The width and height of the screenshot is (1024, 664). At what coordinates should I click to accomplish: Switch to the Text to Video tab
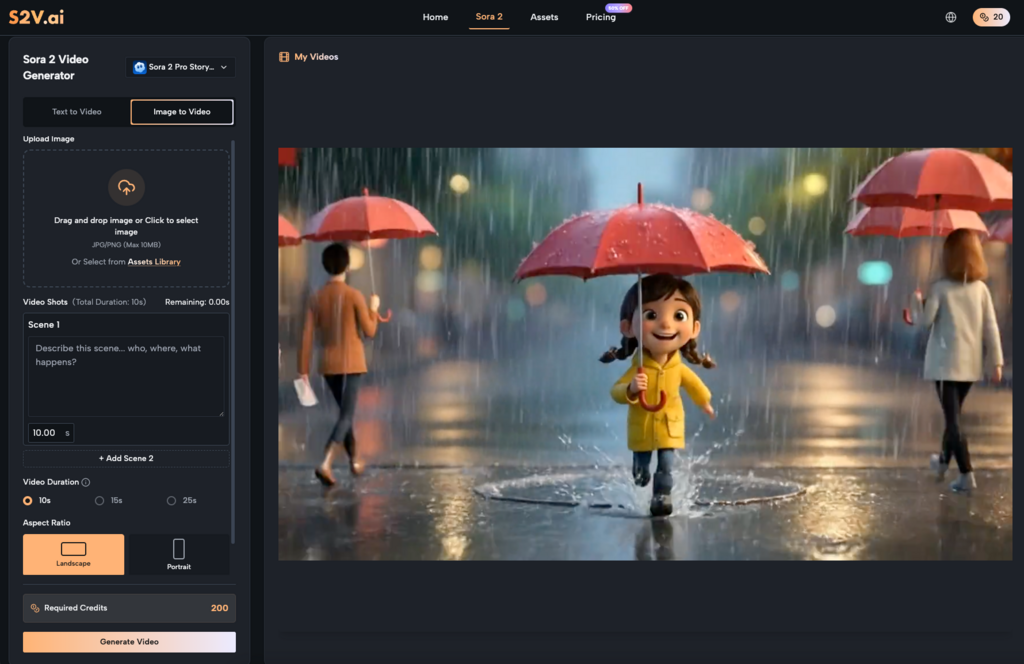tap(77, 112)
